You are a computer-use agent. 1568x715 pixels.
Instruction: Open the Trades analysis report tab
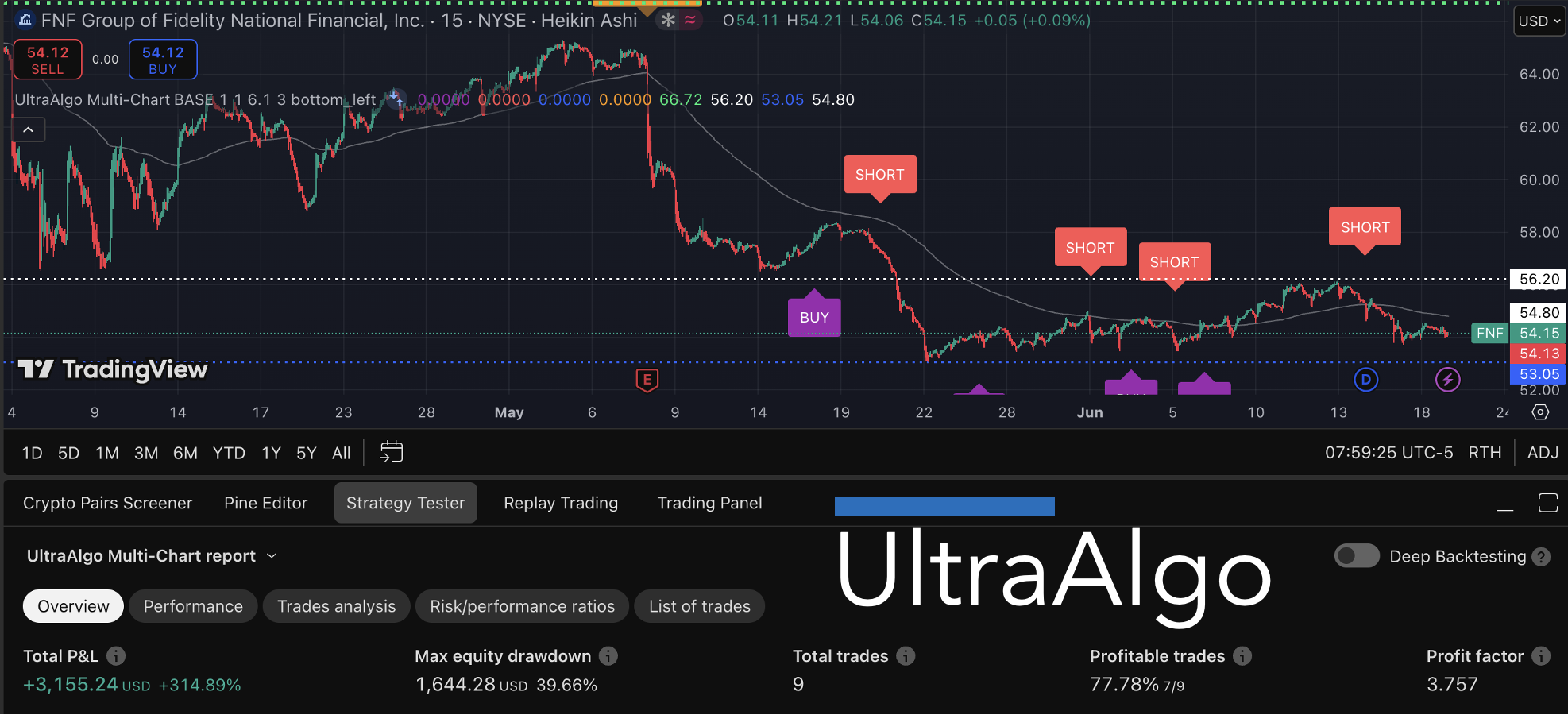(x=337, y=606)
